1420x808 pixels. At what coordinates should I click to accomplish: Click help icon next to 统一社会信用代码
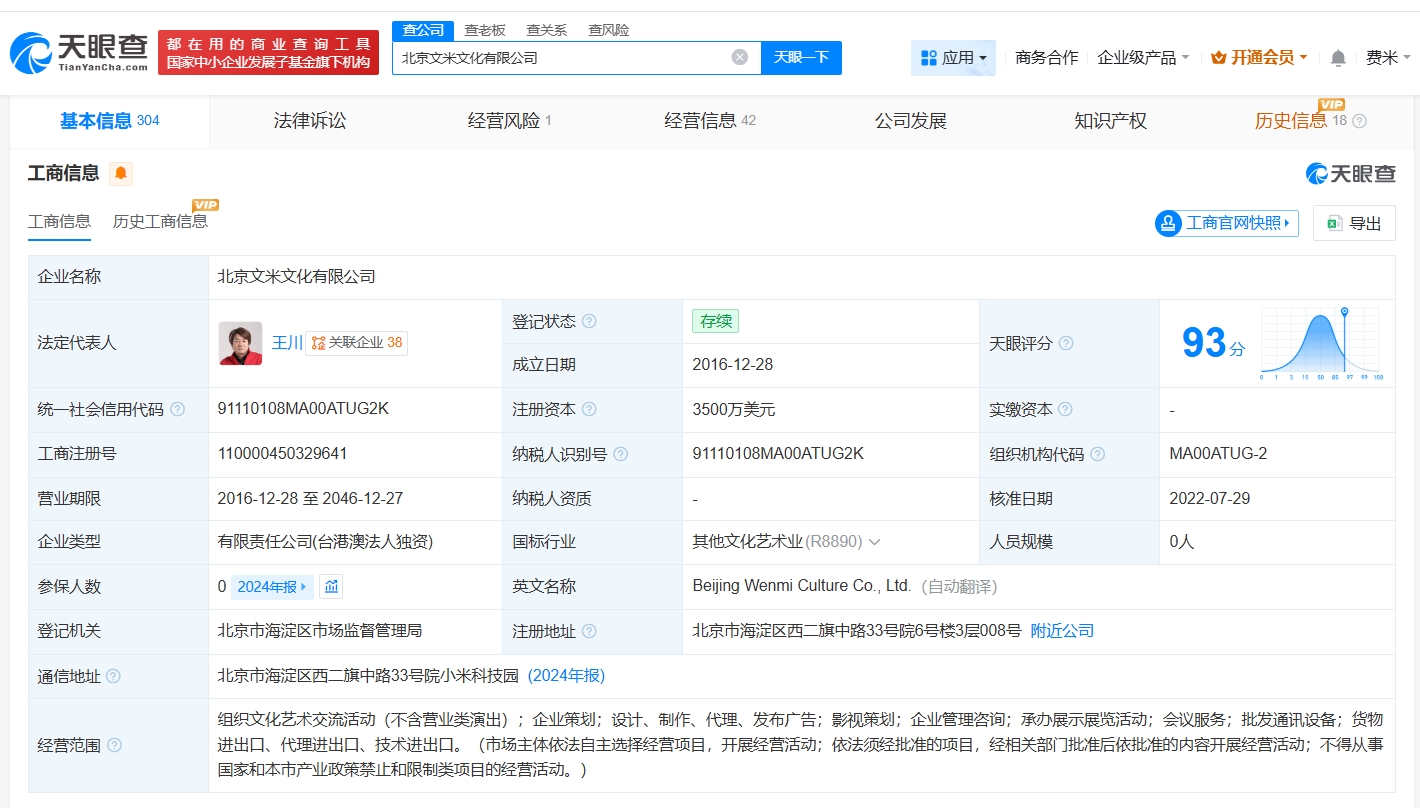(178, 409)
